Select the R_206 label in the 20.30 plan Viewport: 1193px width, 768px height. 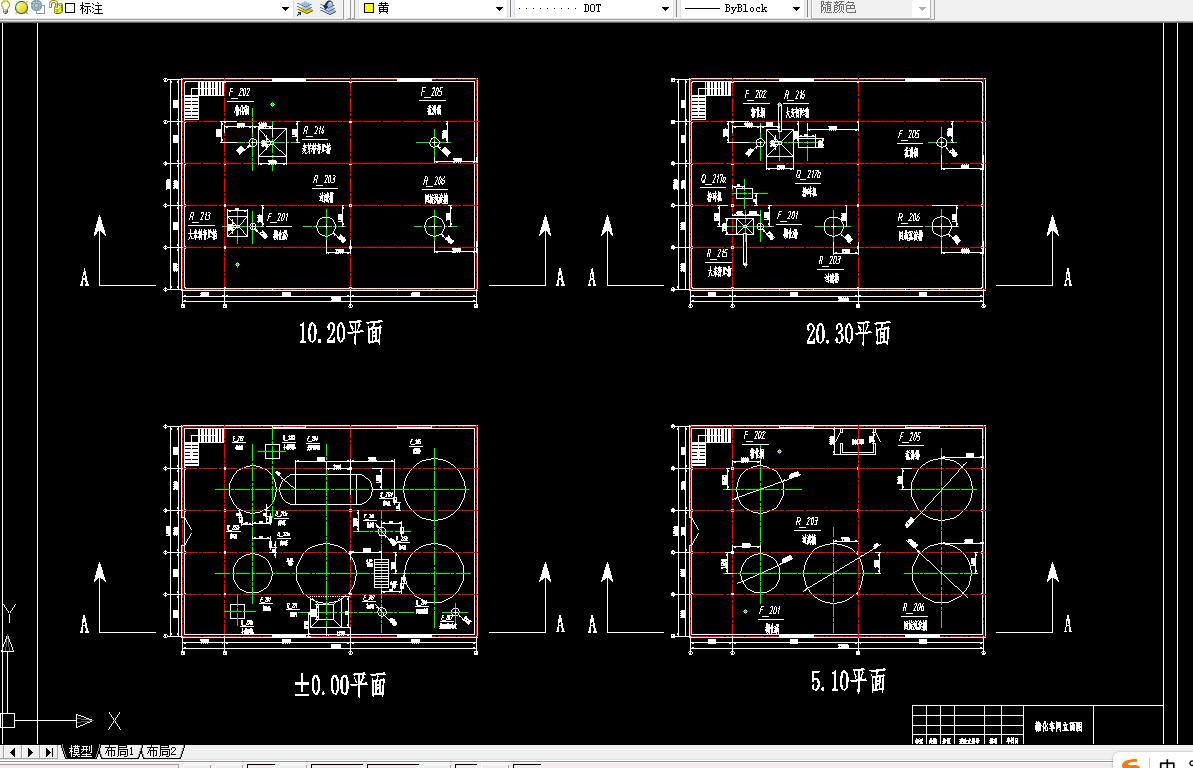click(x=909, y=218)
